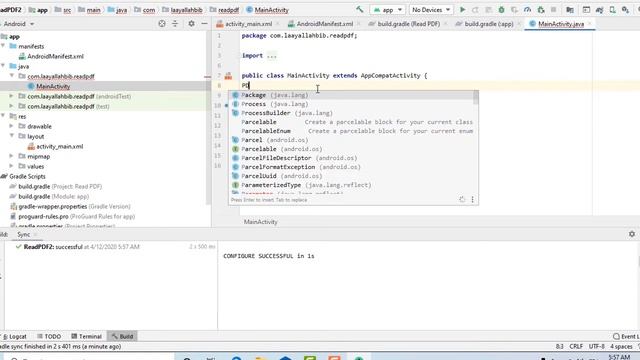Select Package (java.lang) completion suggestion
This screenshot has height=360, width=640.
pyautogui.click(x=351, y=95)
